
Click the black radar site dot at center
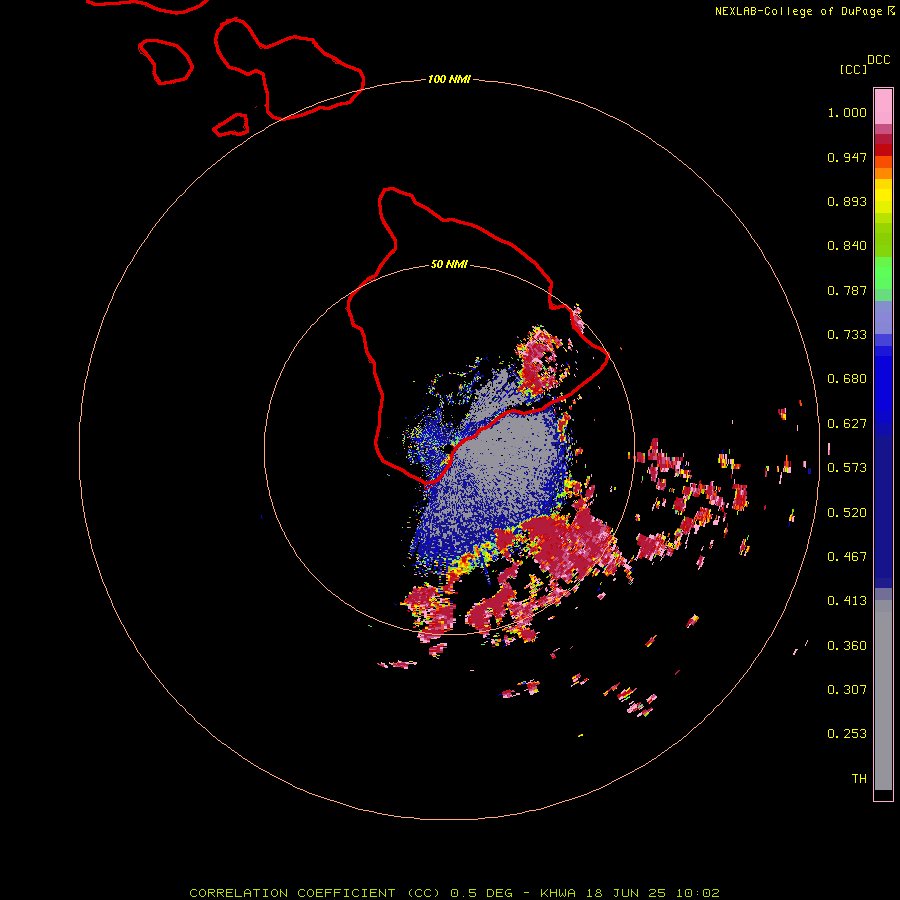point(448,448)
